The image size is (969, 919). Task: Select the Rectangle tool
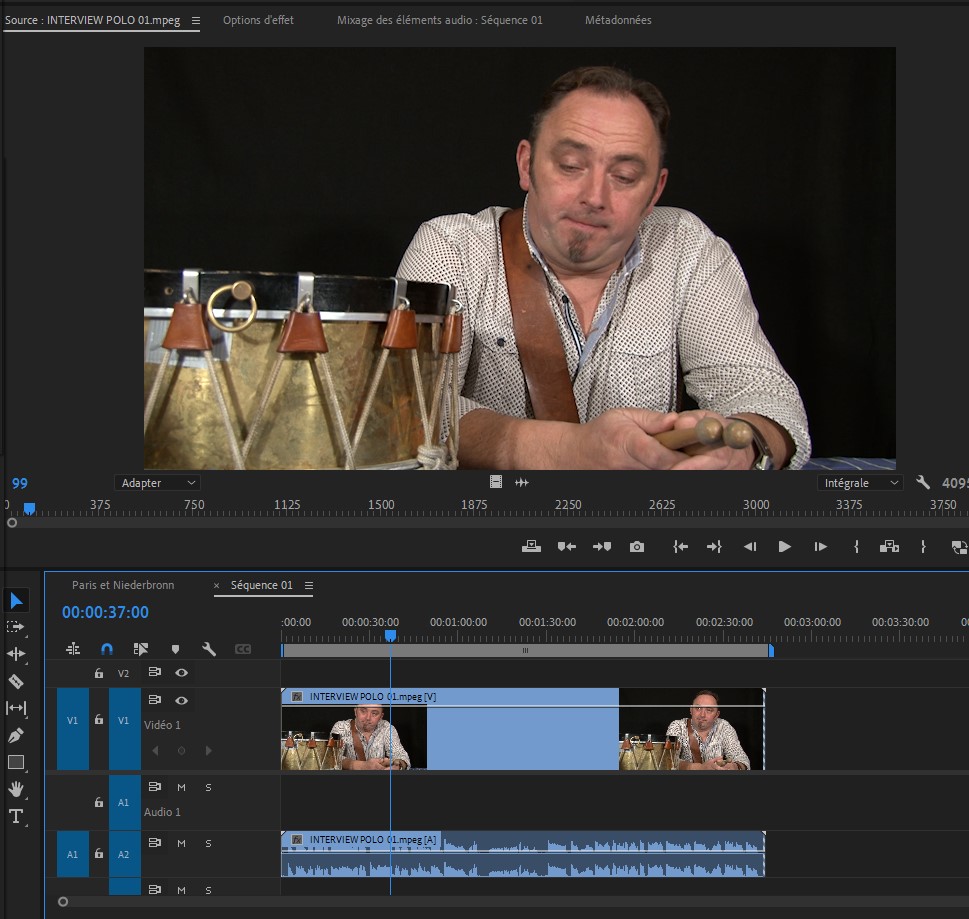[x=16, y=763]
